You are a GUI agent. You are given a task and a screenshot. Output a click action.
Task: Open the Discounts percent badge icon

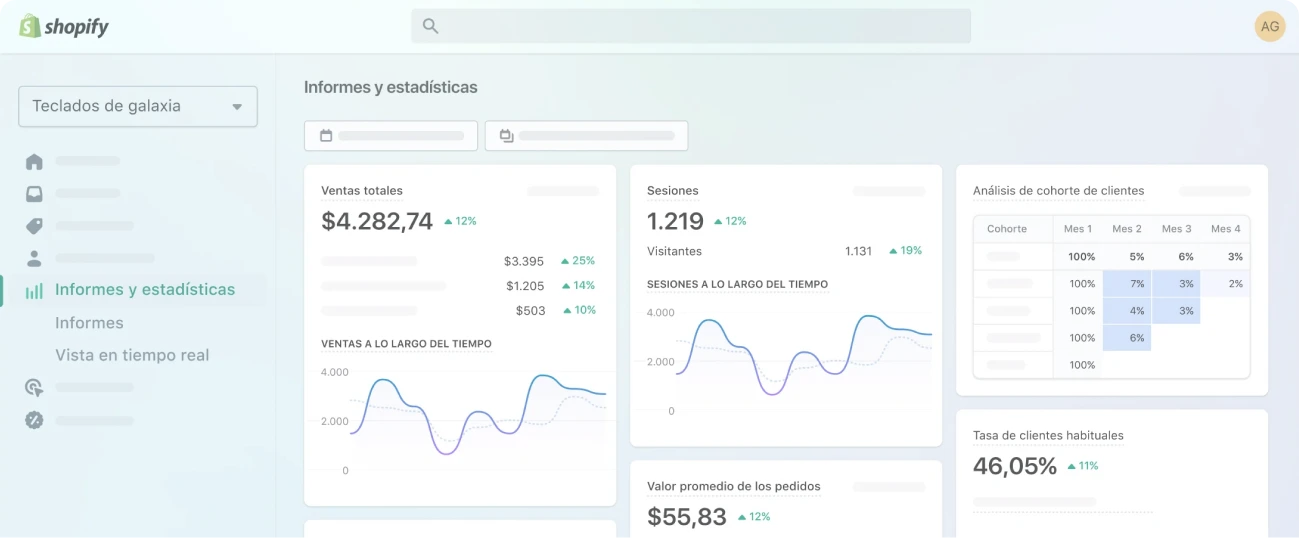[x=34, y=420]
